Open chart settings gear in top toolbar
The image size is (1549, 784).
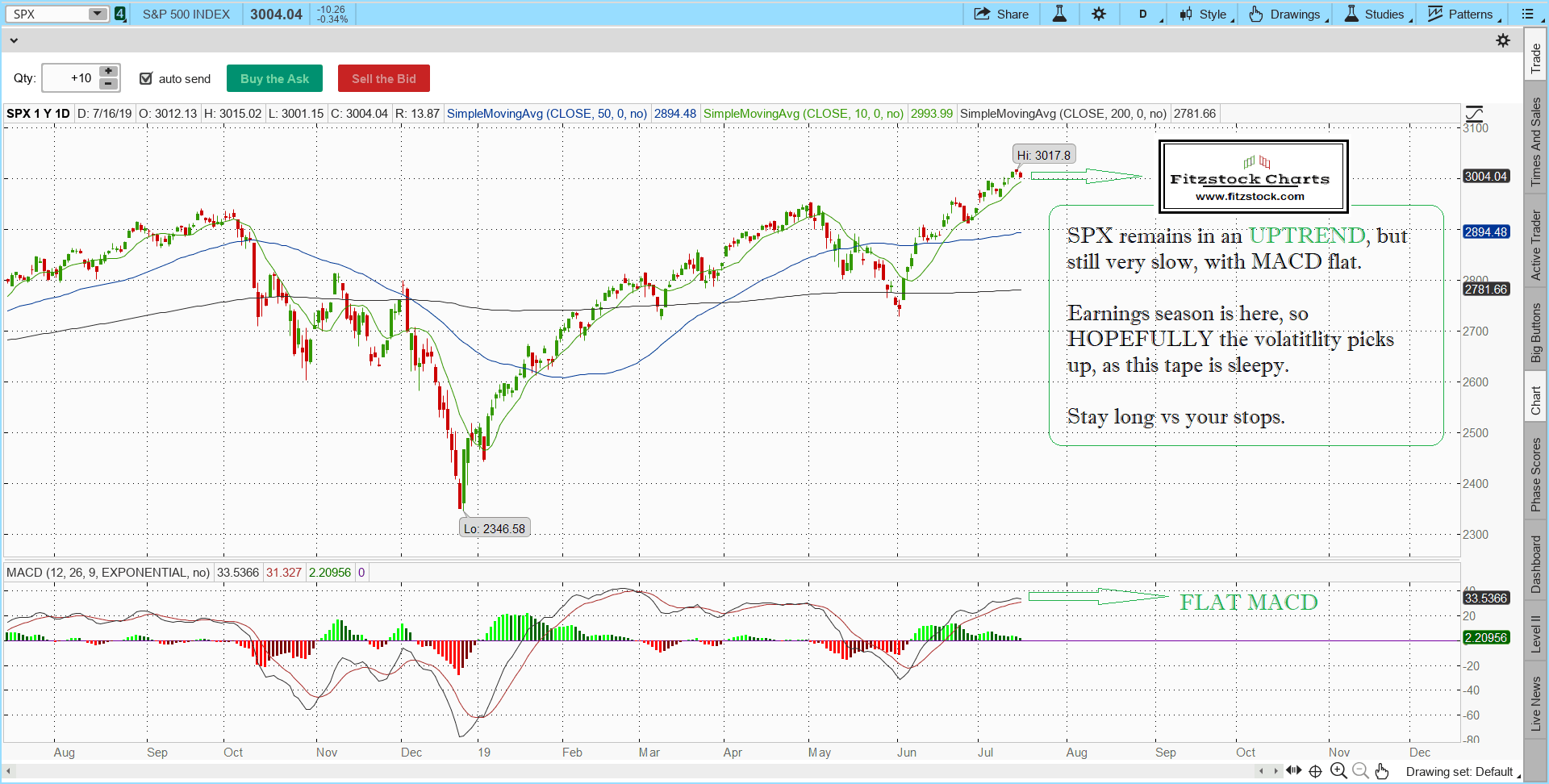click(x=1099, y=14)
